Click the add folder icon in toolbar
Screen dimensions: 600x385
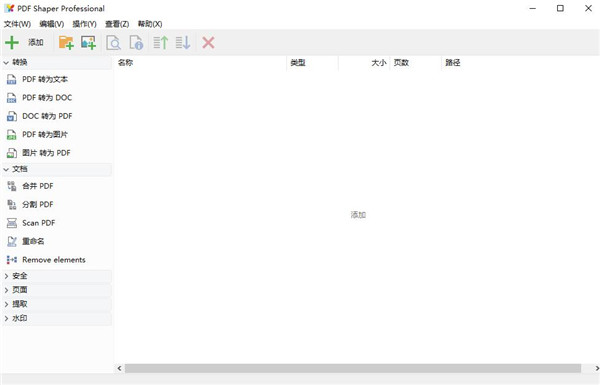(66, 42)
